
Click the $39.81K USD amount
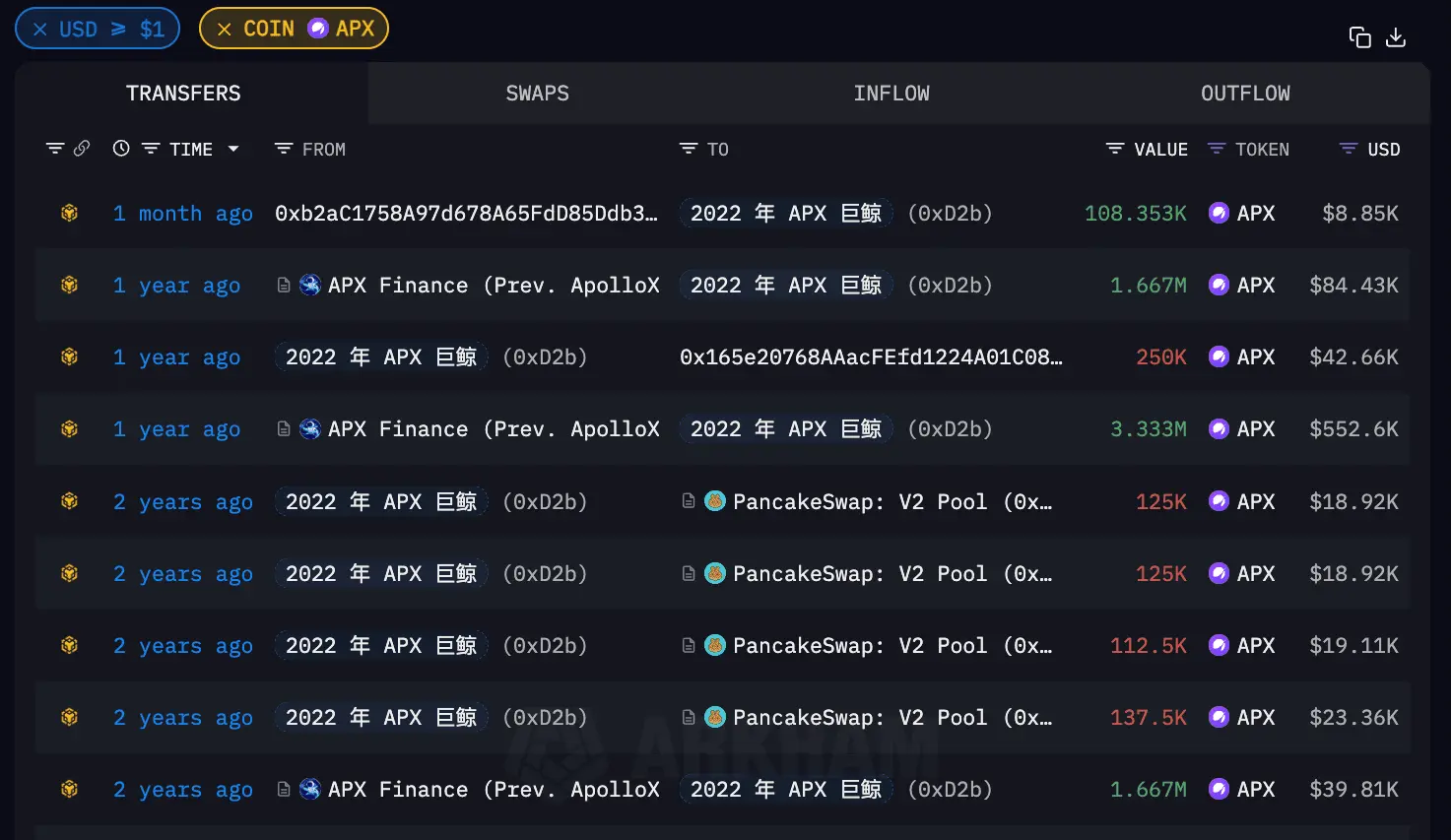coord(1353,790)
